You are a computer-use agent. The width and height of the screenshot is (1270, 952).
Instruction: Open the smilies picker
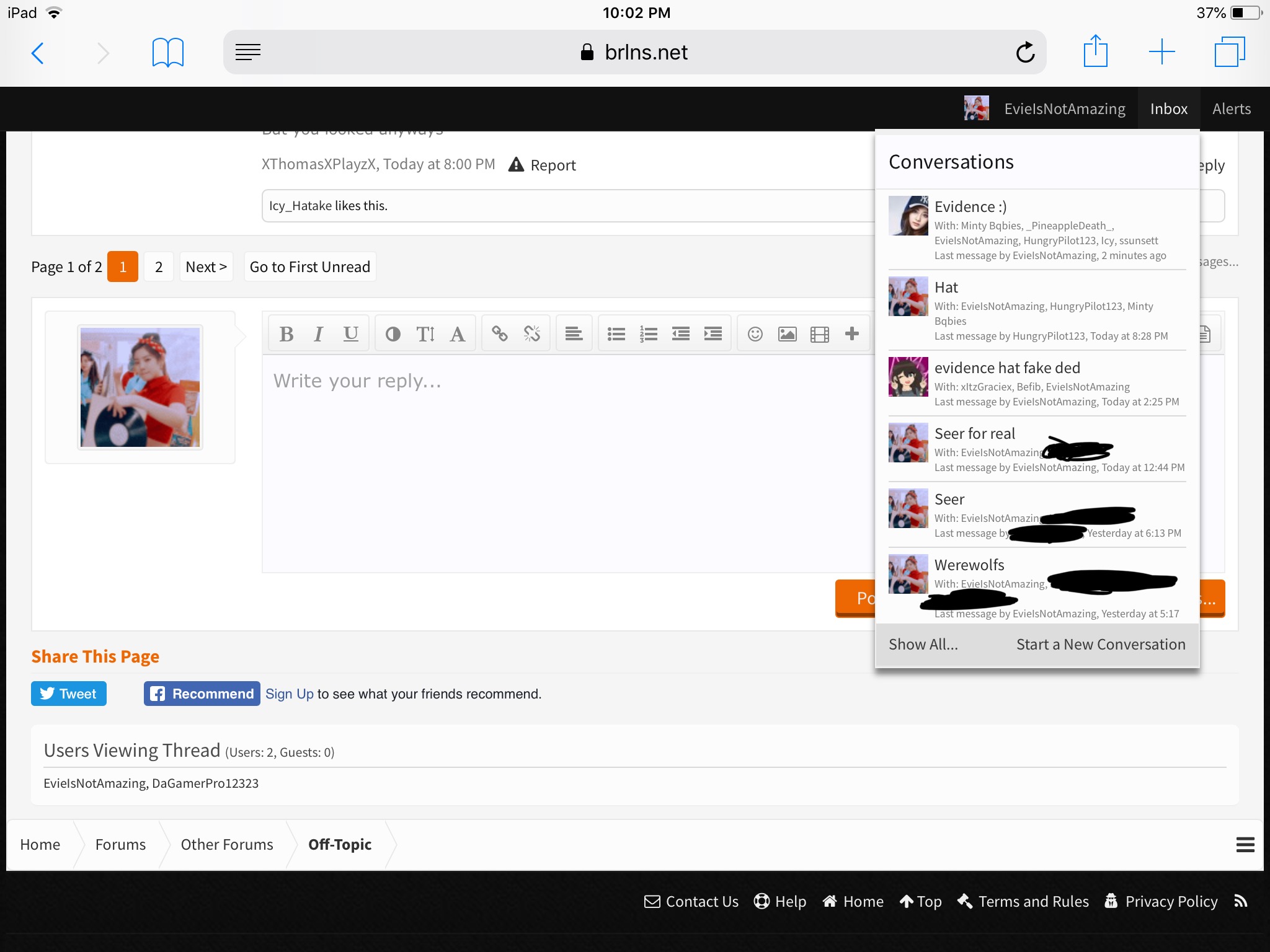pos(755,334)
